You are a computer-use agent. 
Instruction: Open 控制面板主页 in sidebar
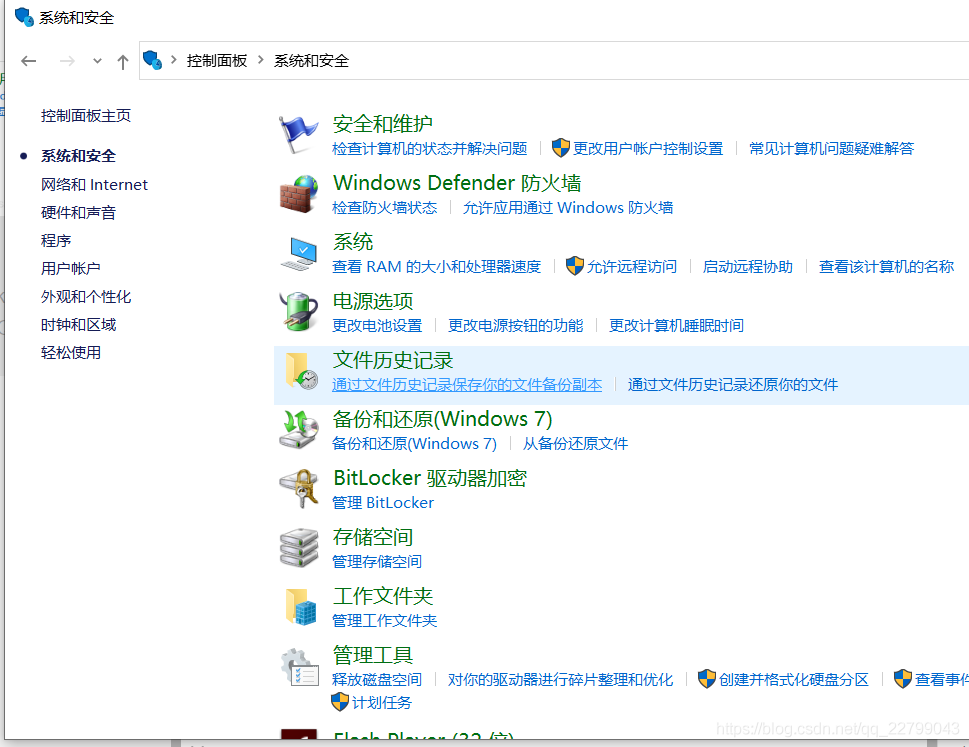point(86,116)
